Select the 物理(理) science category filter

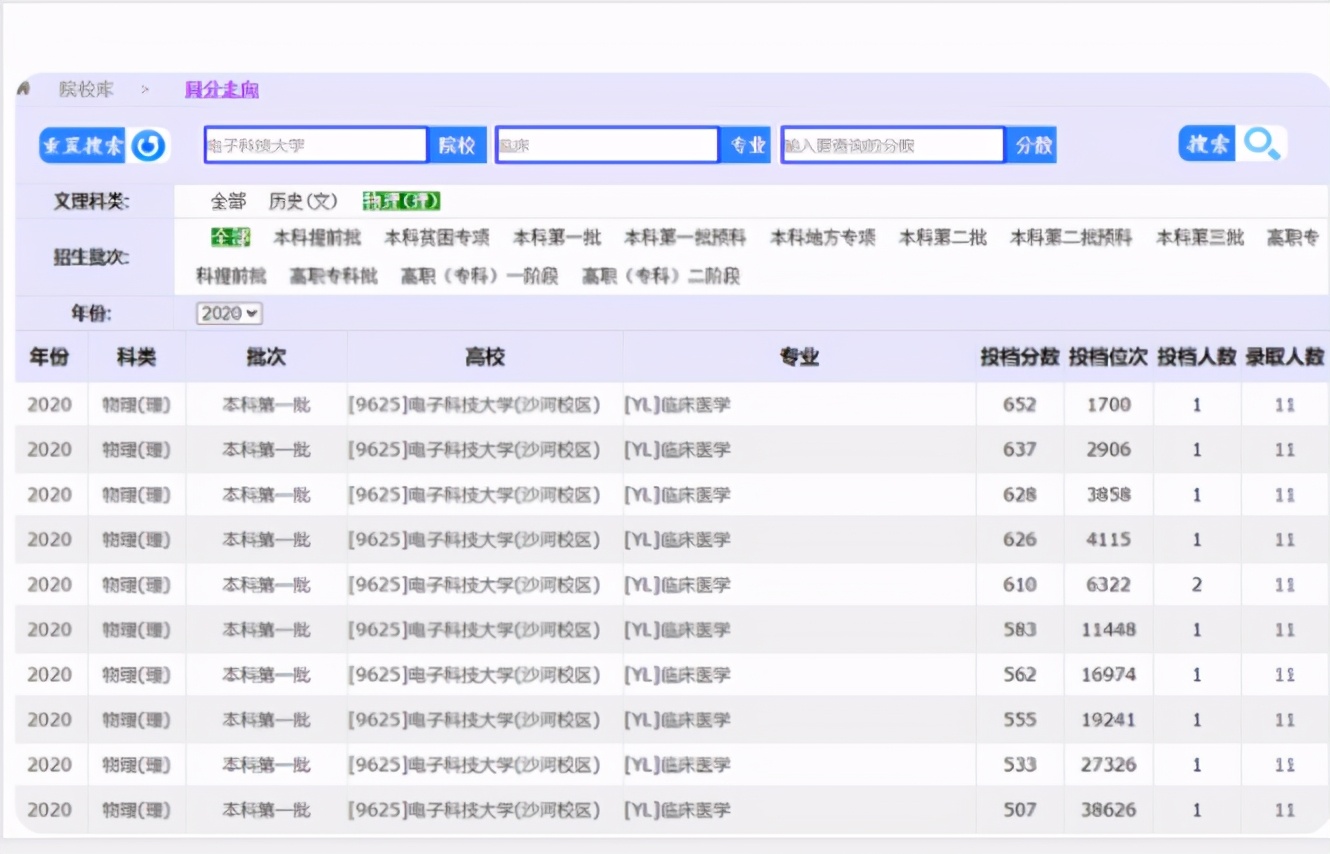coord(400,200)
